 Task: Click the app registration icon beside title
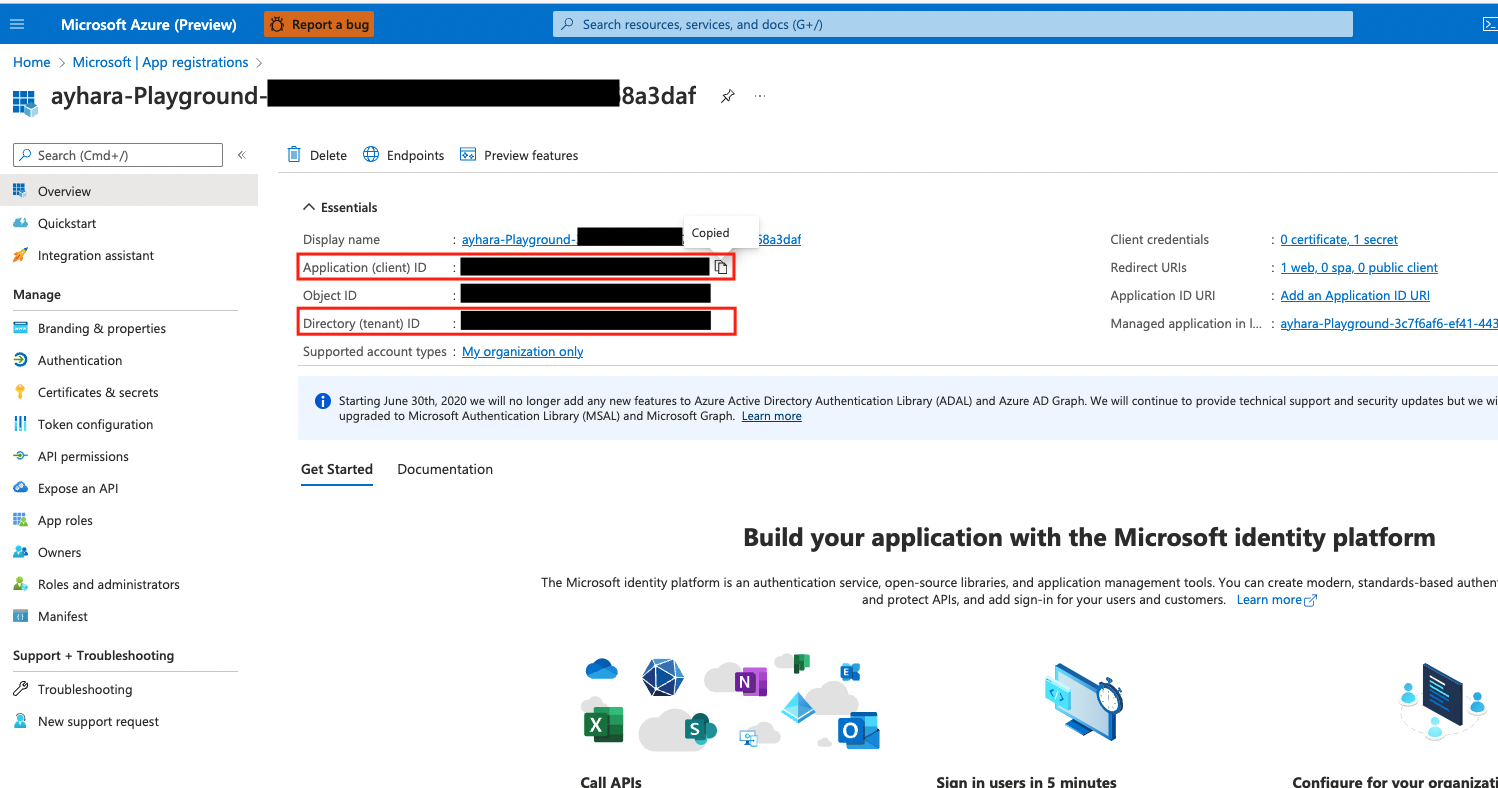(x=25, y=102)
